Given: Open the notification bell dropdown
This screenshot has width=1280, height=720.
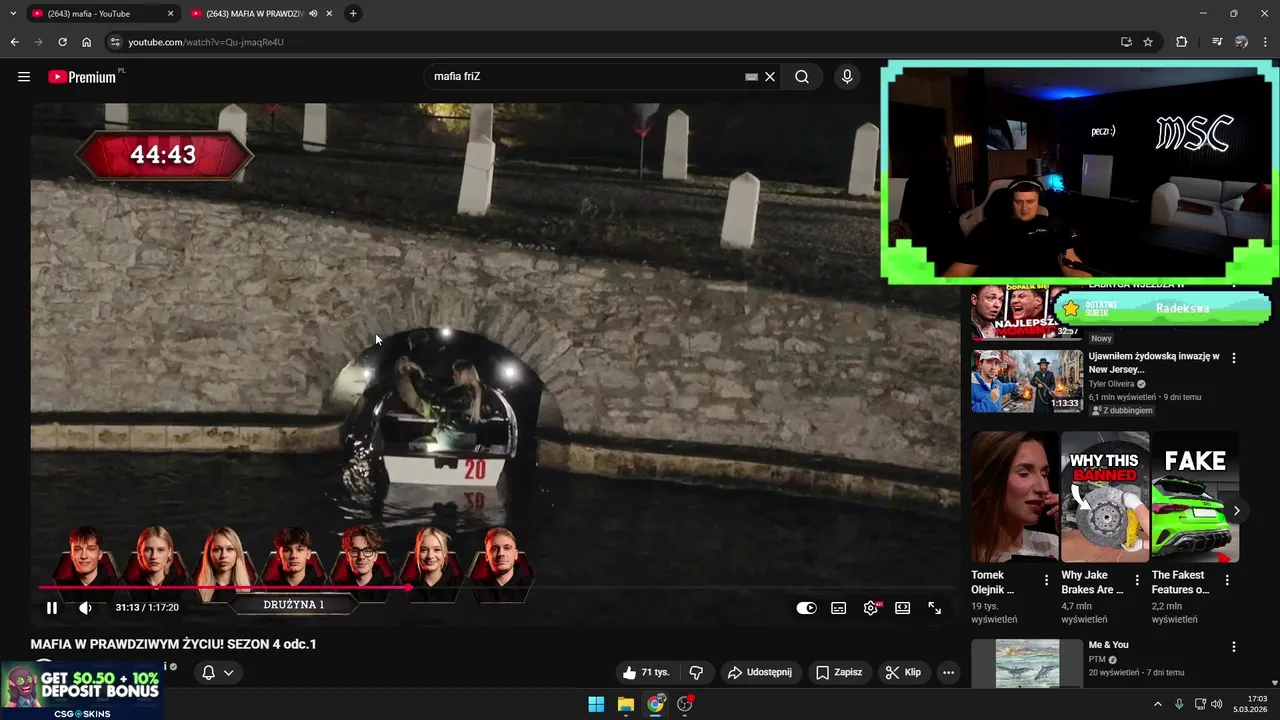Looking at the screenshot, I should [217, 672].
